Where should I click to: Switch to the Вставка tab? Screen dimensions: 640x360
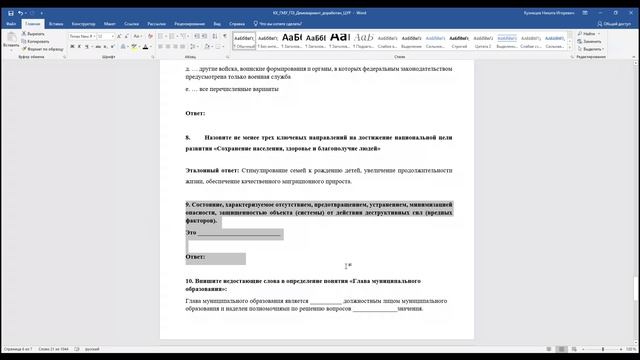coord(56,24)
